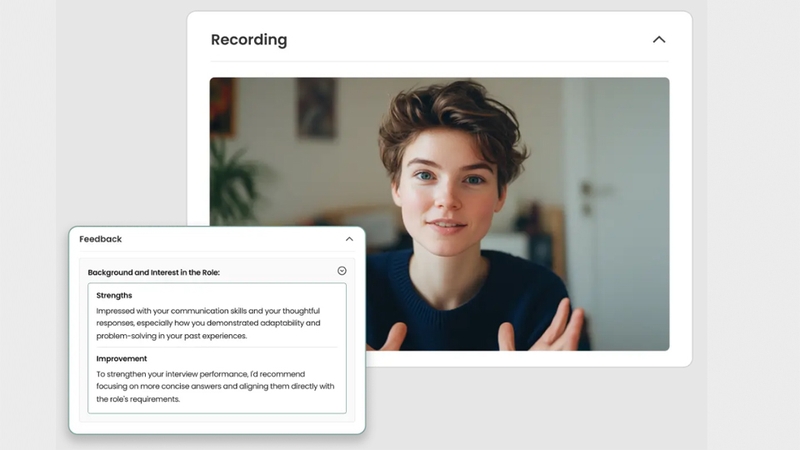This screenshot has width=800, height=450.
Task: Click the Recording panel heading
Action: pyautogui.click(x=249, y=40)
